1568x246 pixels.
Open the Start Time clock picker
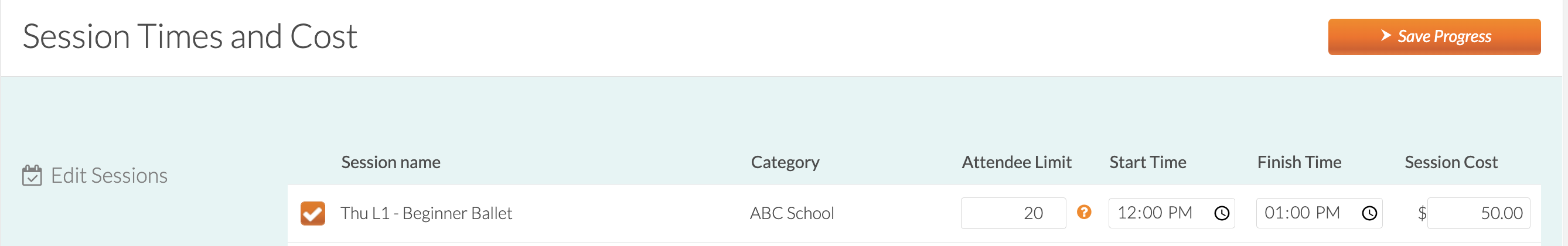[1221, 213]
